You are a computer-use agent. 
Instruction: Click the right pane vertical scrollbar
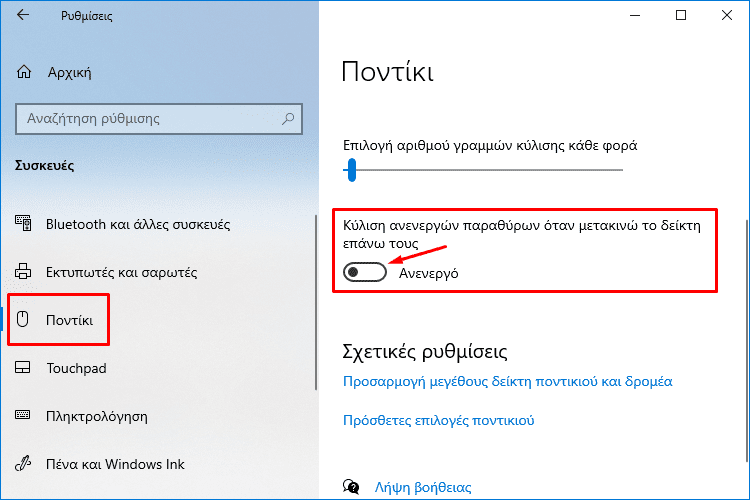pos(748,341)
